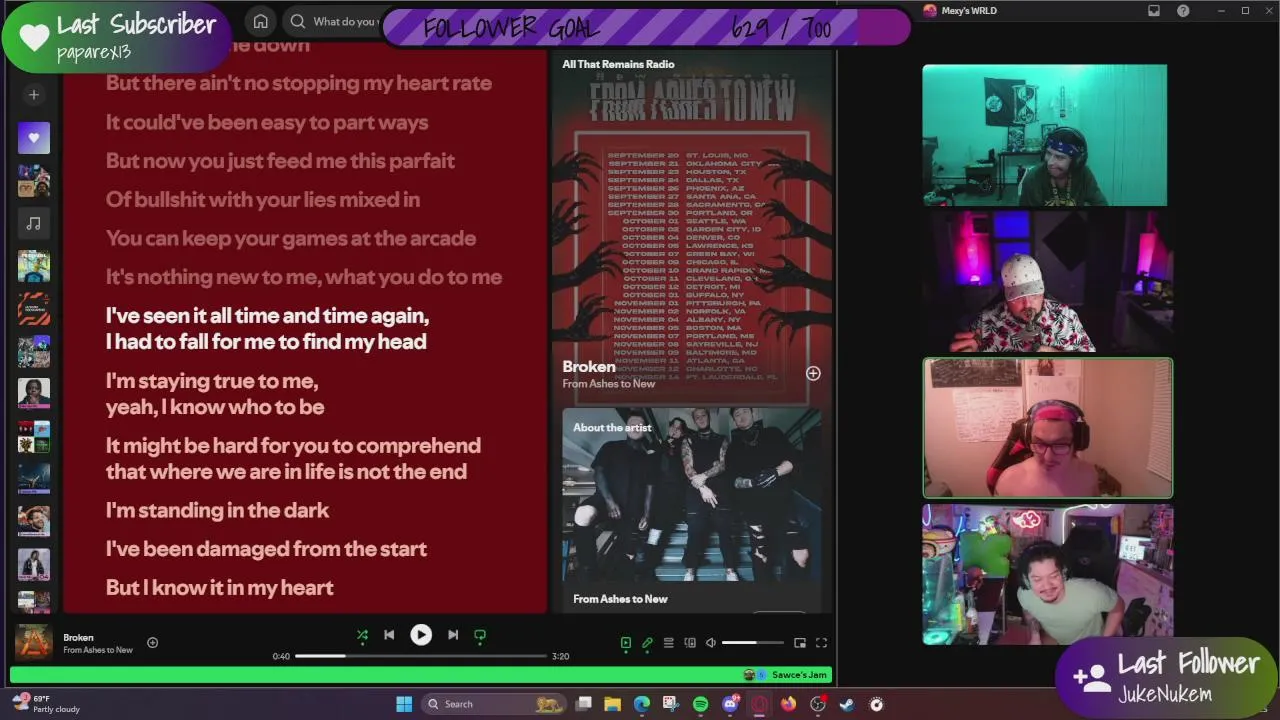The width and height of the screenshot is (1280, 720).
Task: Add Broken to playlist from Now Playing panel
Action: [813, 373]
